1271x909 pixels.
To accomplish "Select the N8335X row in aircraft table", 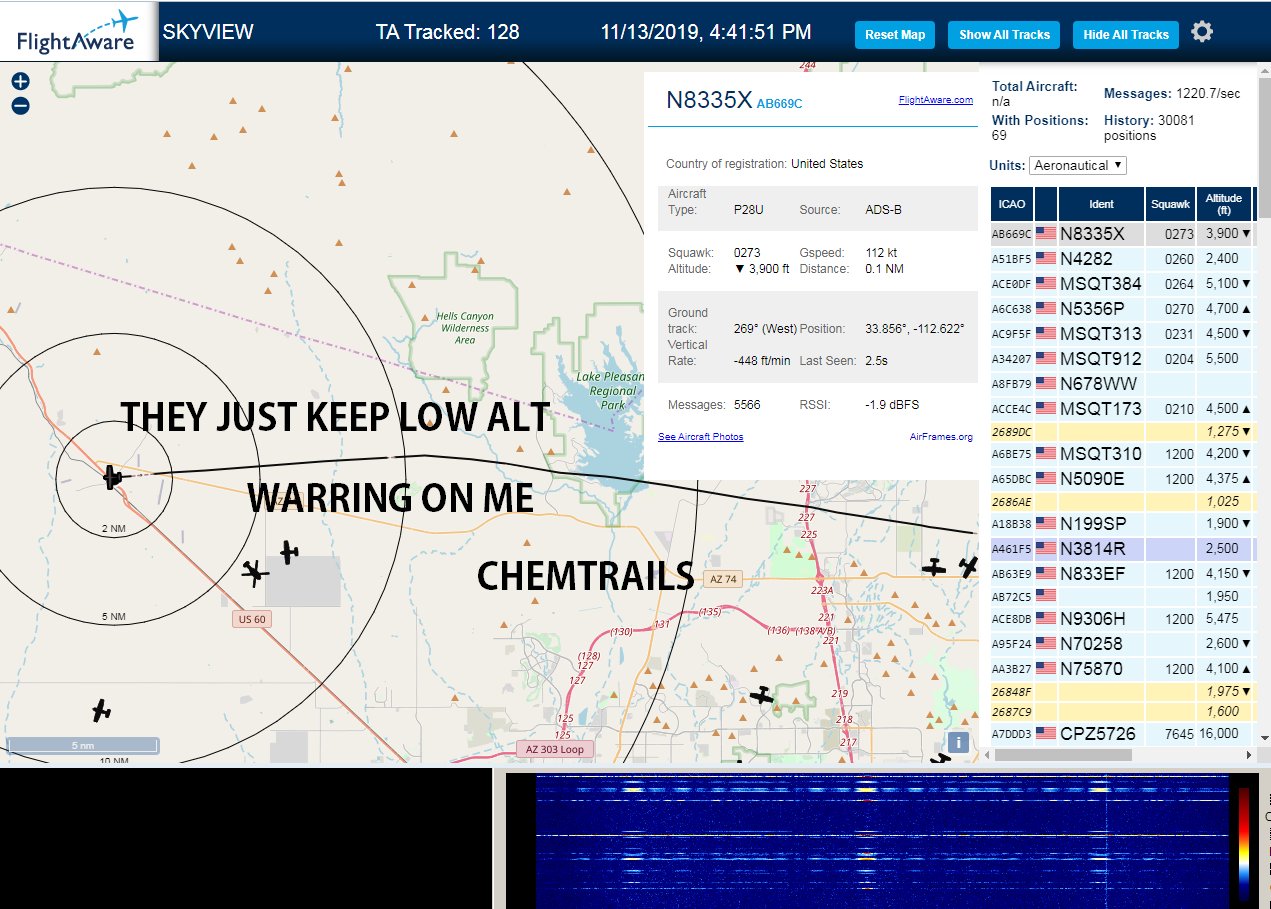I will coord(1123,234).
